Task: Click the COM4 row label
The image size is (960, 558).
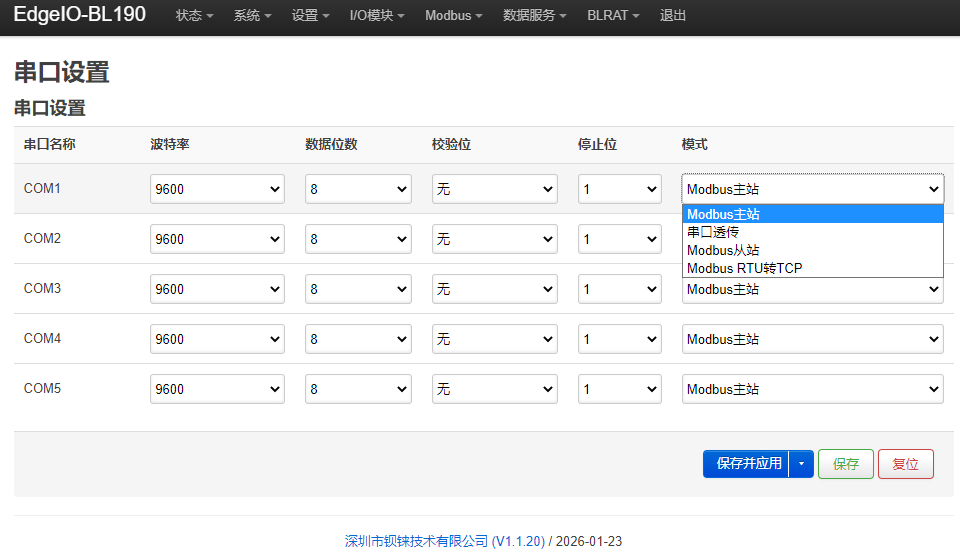Action: [x=42, y=338]
